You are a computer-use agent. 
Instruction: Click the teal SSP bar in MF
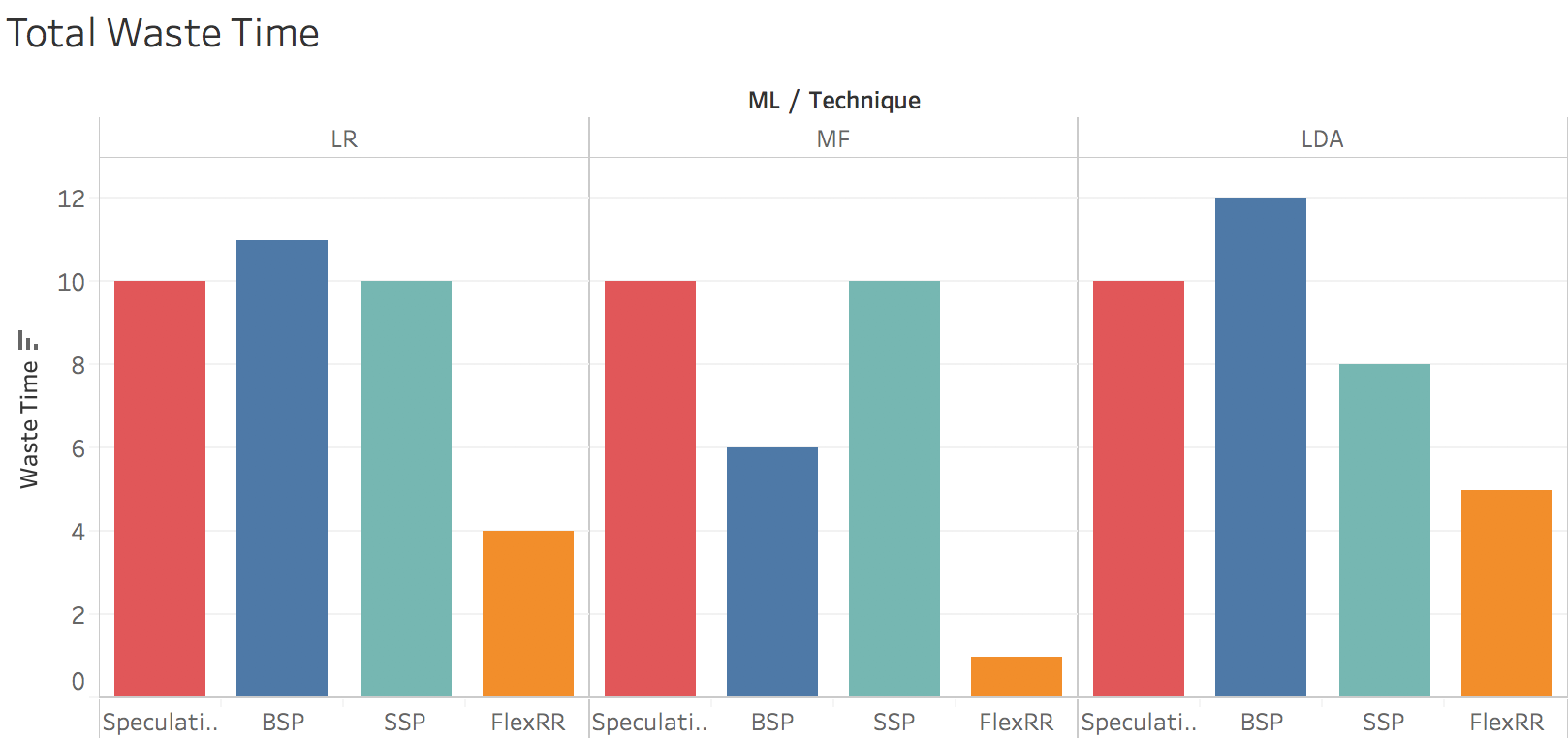click(894, 488)
